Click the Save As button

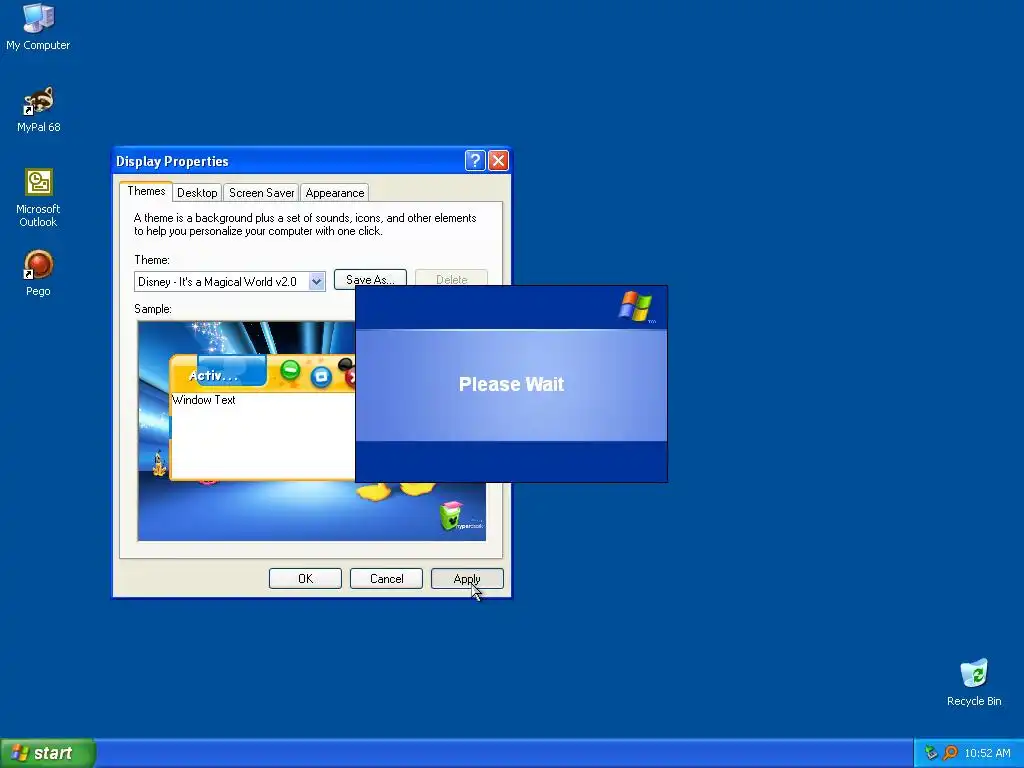point(370,278)
